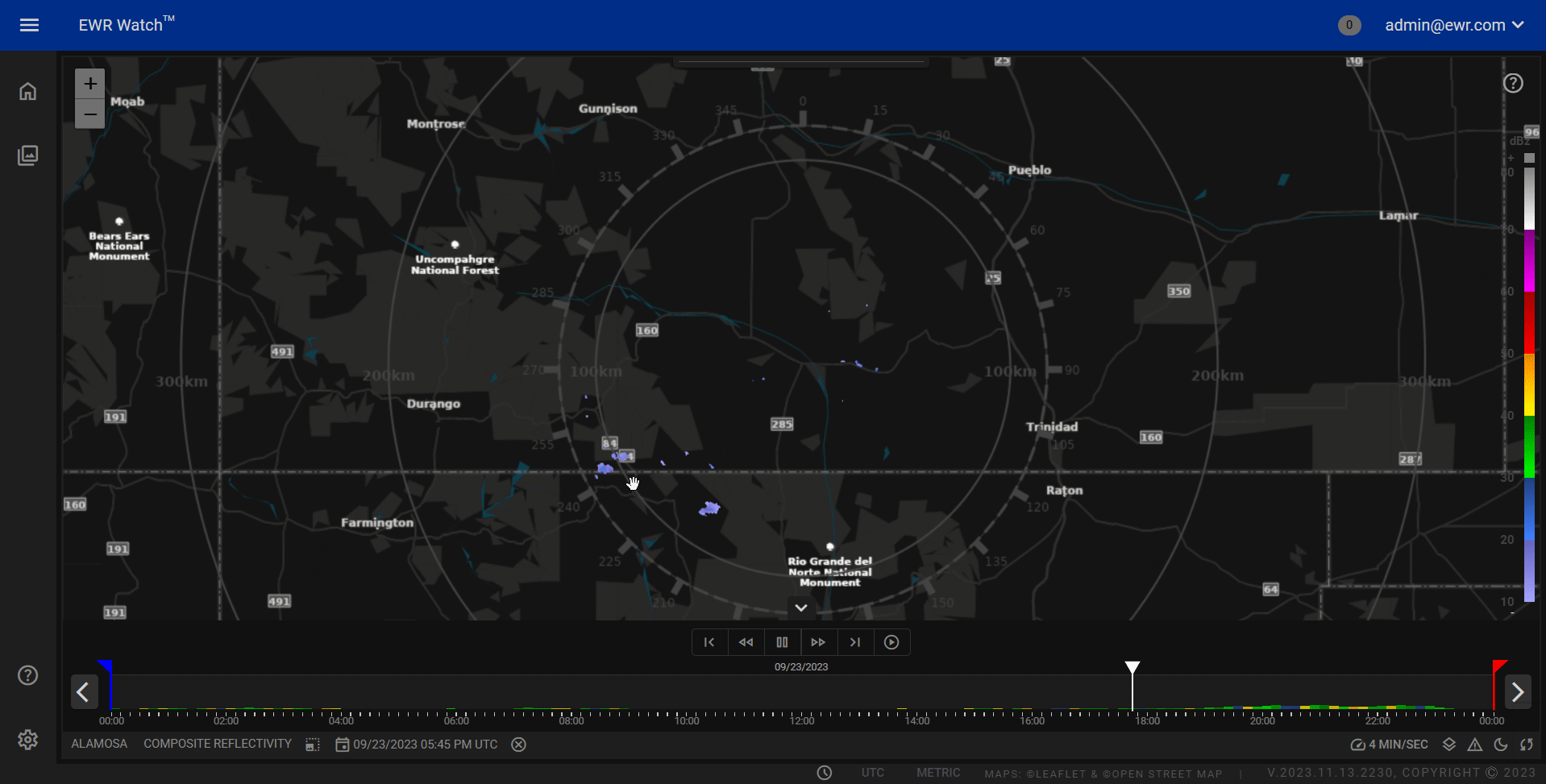Click the Lamar city label
The image size is (1546, 784).
[1398, 215]
